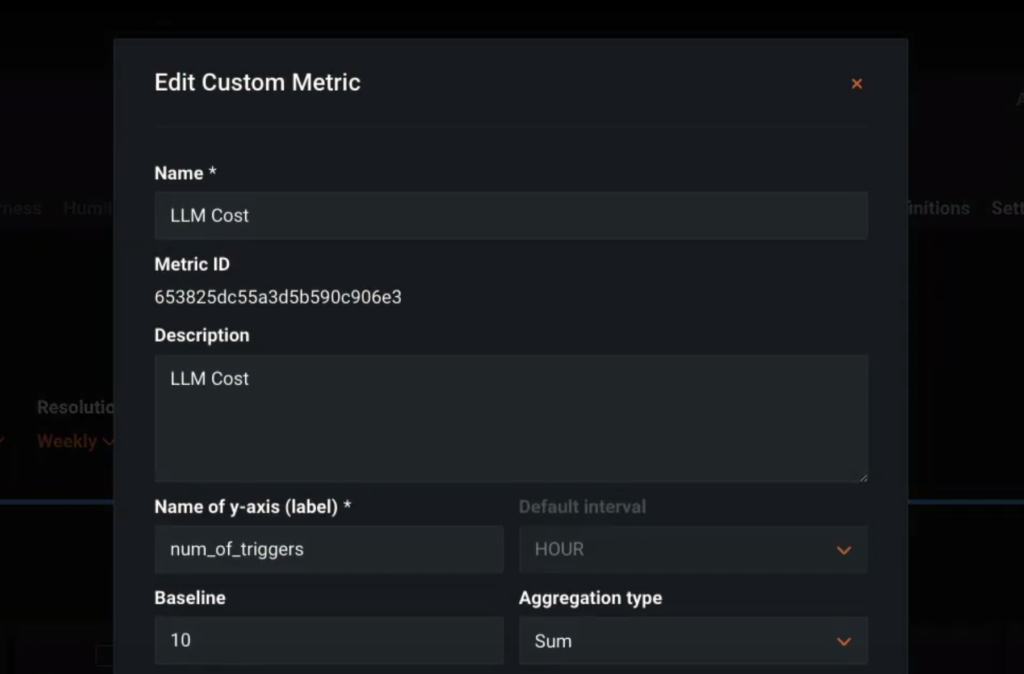
Task: Click the Name field containing LLM Cost
Action: 510,215
